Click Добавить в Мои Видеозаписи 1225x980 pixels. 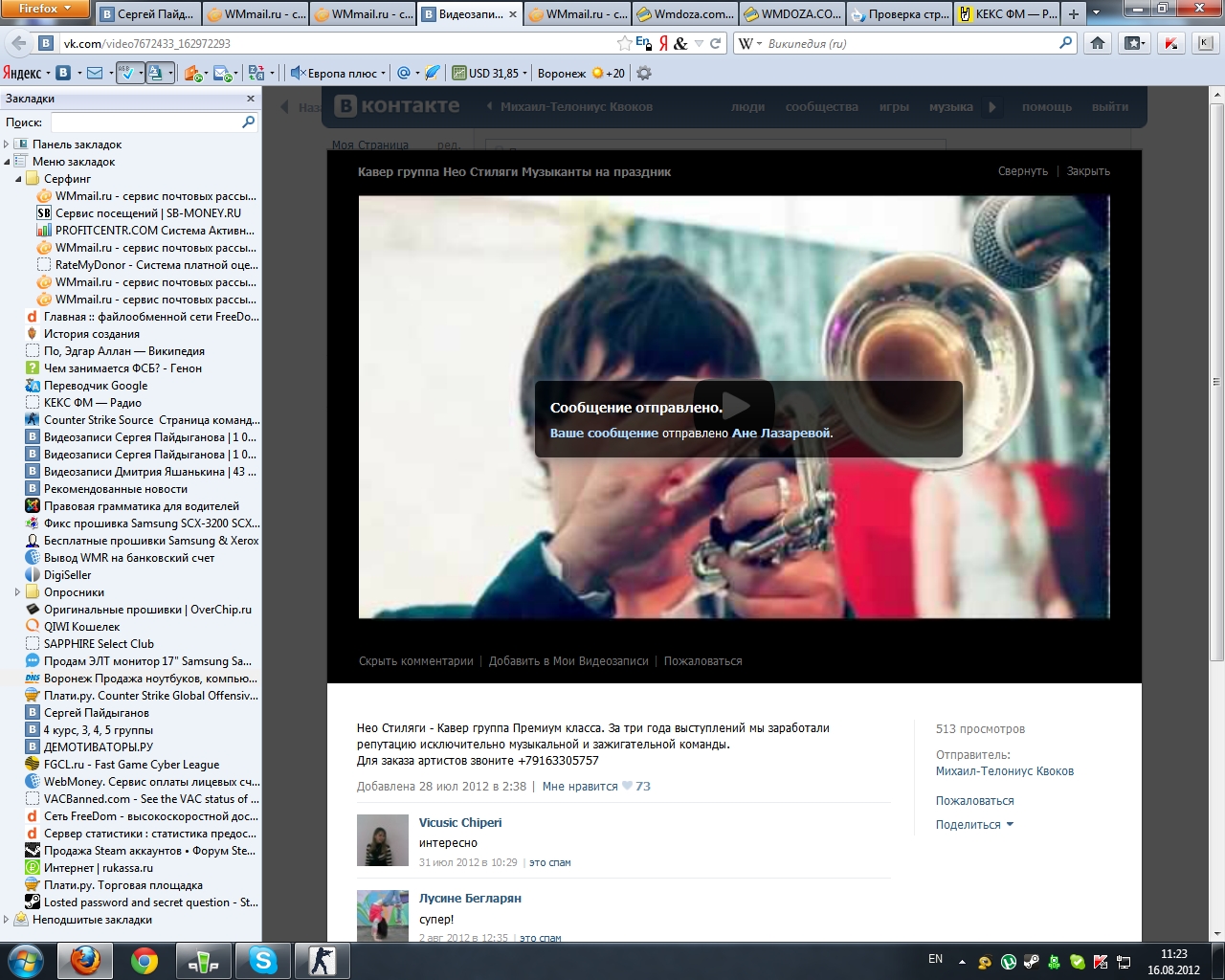click(x=568, y=661)
